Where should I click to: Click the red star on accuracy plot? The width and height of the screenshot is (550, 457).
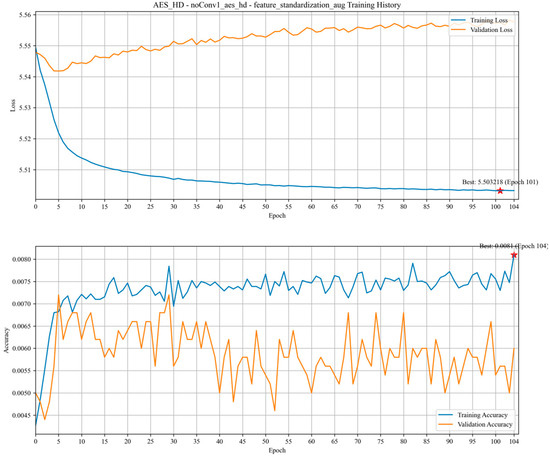pyautogui.click(x=514, y=255)
